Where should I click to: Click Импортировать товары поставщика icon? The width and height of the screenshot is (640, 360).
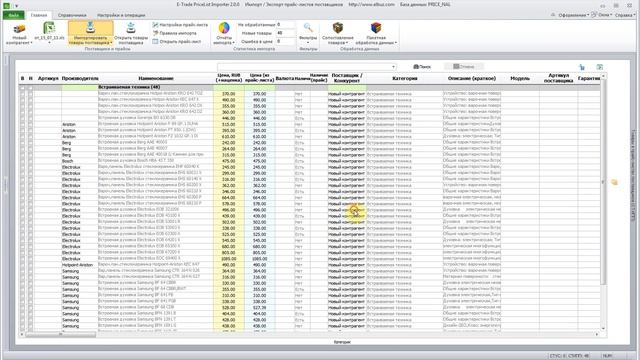(91, 28)
